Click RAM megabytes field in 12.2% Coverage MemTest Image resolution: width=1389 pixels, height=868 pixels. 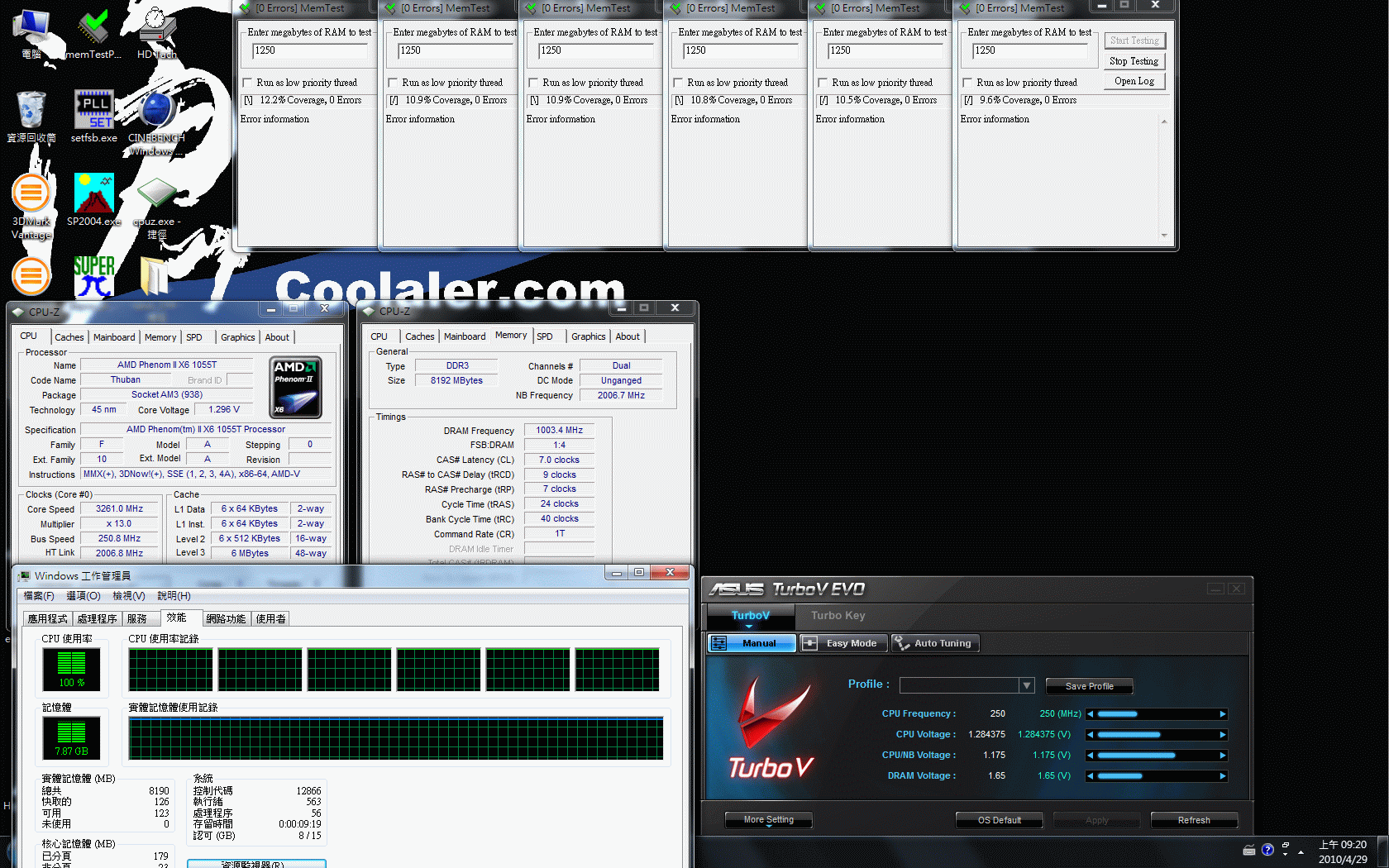[310, 51]
